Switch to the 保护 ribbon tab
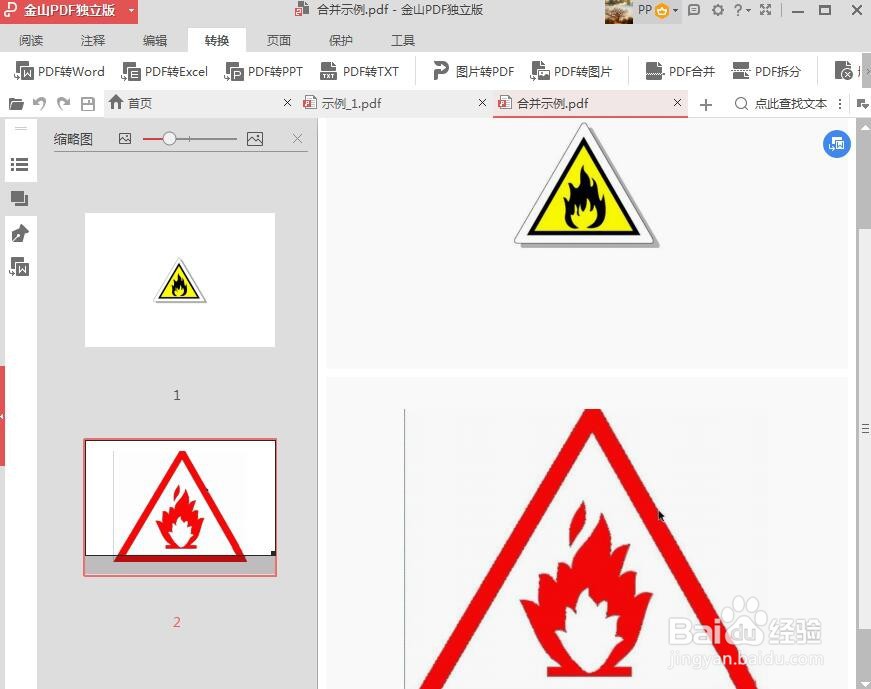Screen dimensions: 871x689 [341, 41]
